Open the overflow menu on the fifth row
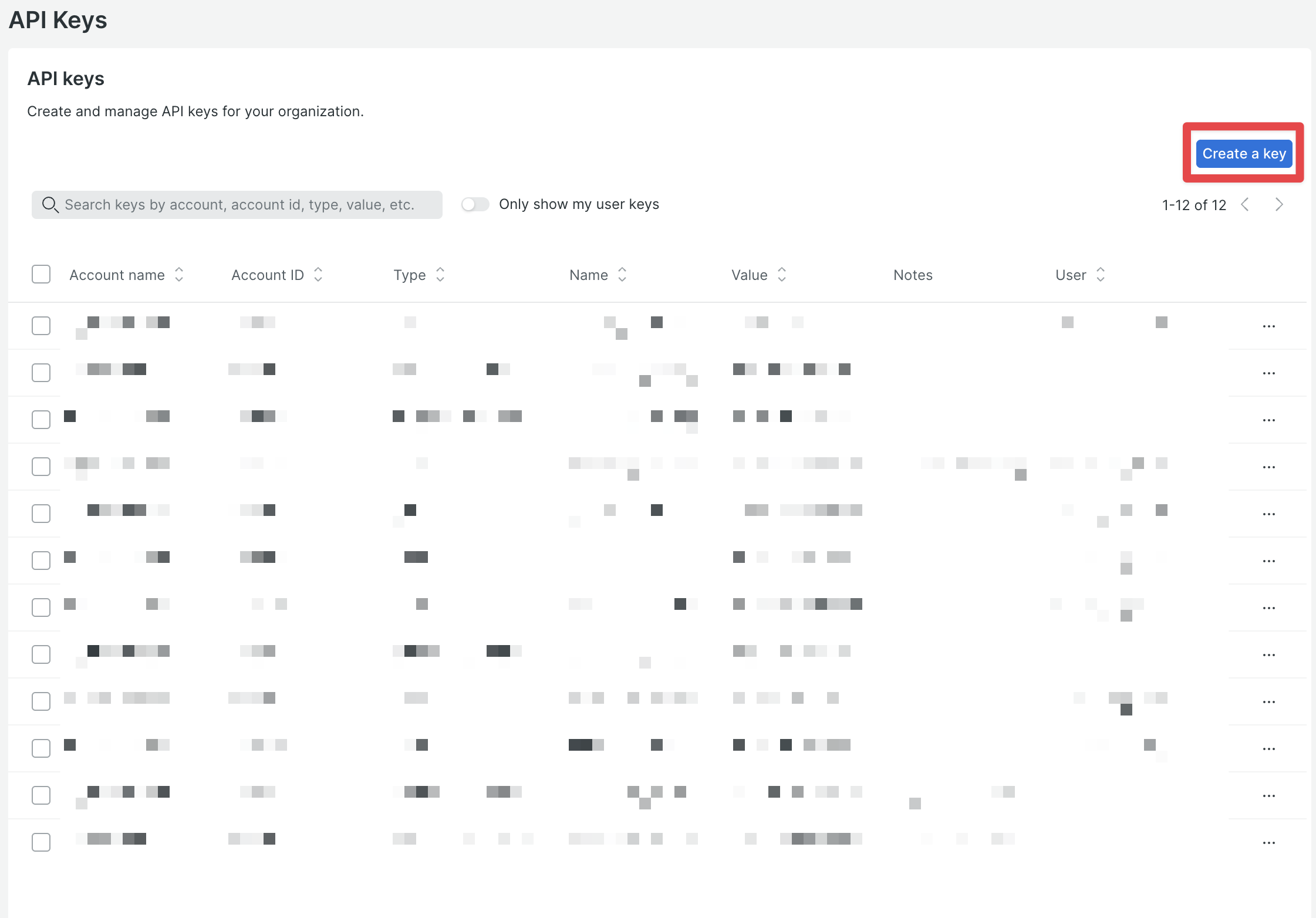Viewport: 1316px width, 918px height. coord(1269,514)
